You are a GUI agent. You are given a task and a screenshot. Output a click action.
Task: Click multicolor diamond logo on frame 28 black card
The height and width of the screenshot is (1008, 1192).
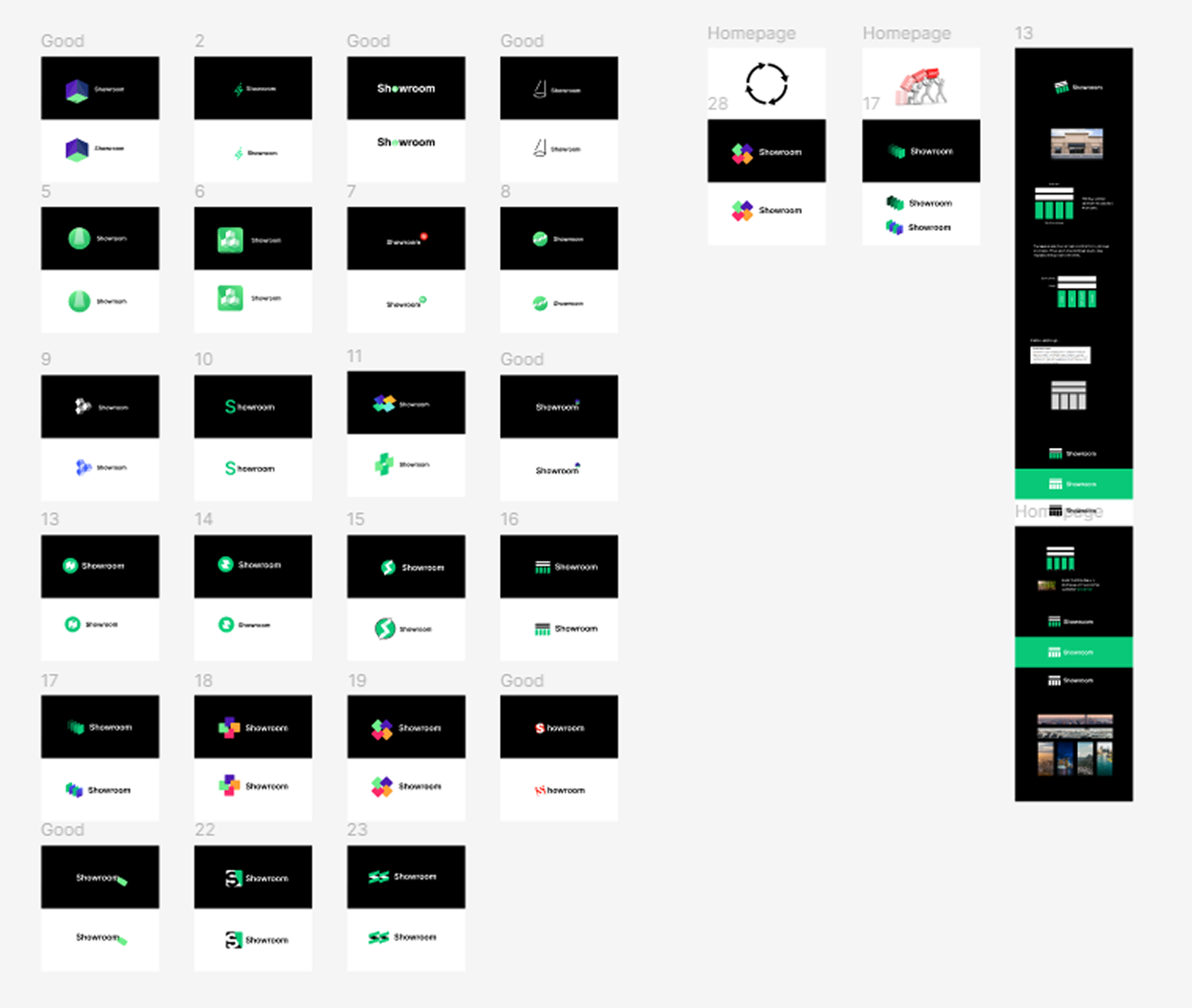[742, 153]
